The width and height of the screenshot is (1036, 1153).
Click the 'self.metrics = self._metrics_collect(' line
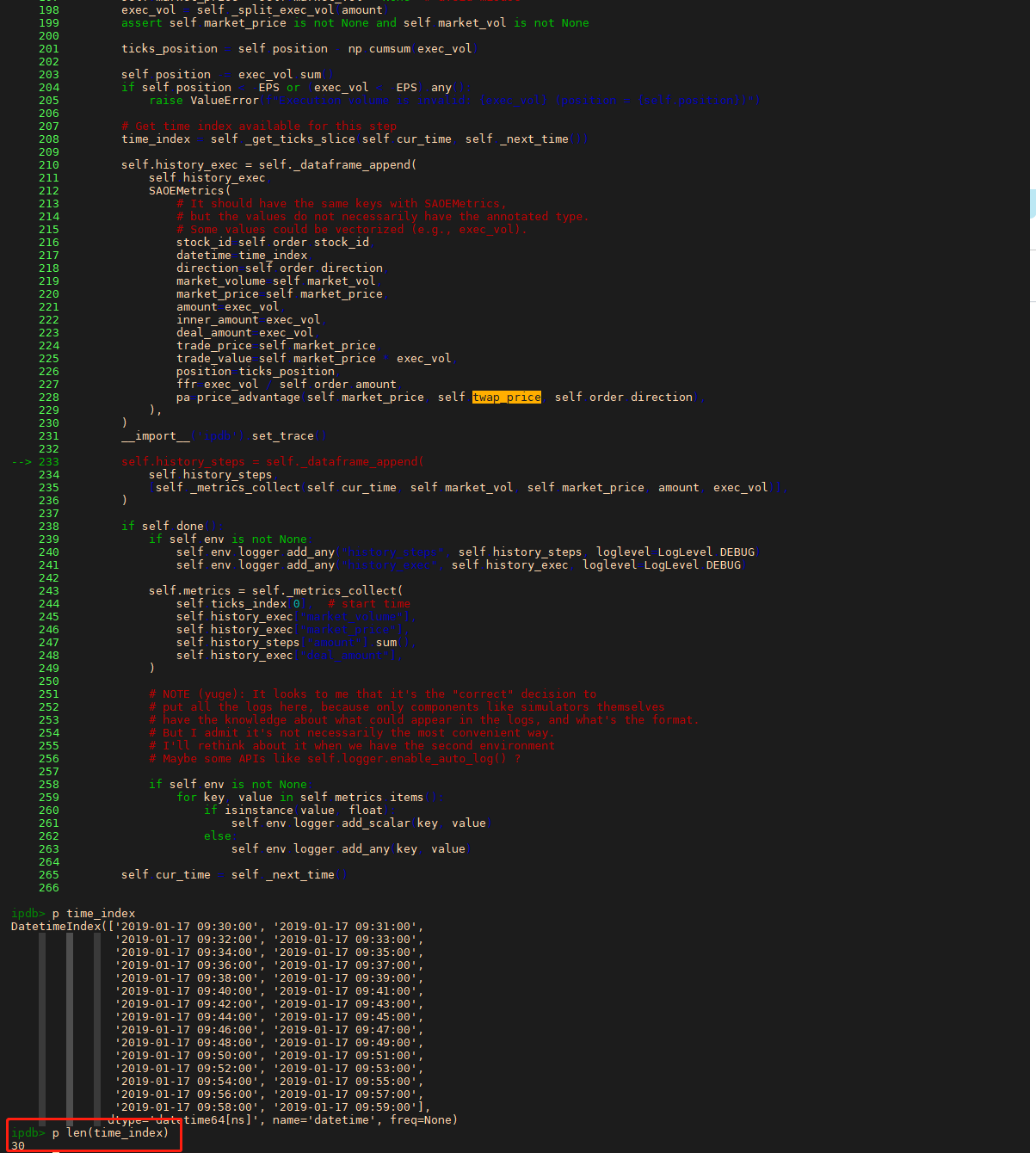click(275, 591)
